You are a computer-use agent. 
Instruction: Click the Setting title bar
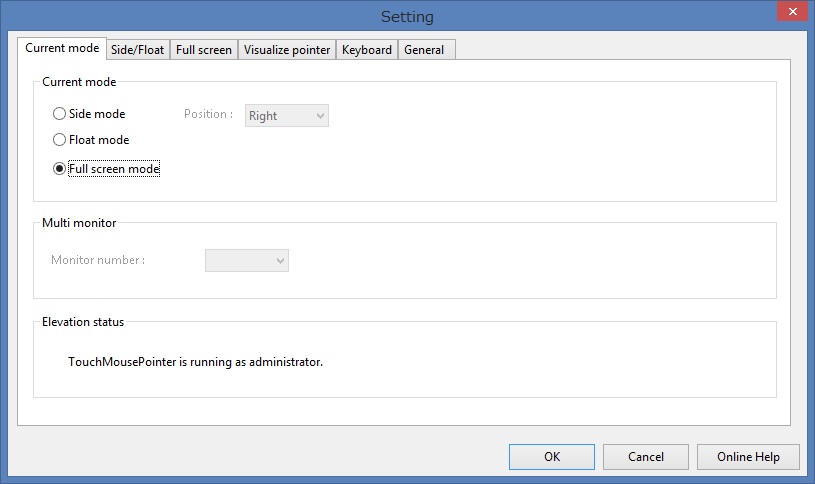(407, 16)
